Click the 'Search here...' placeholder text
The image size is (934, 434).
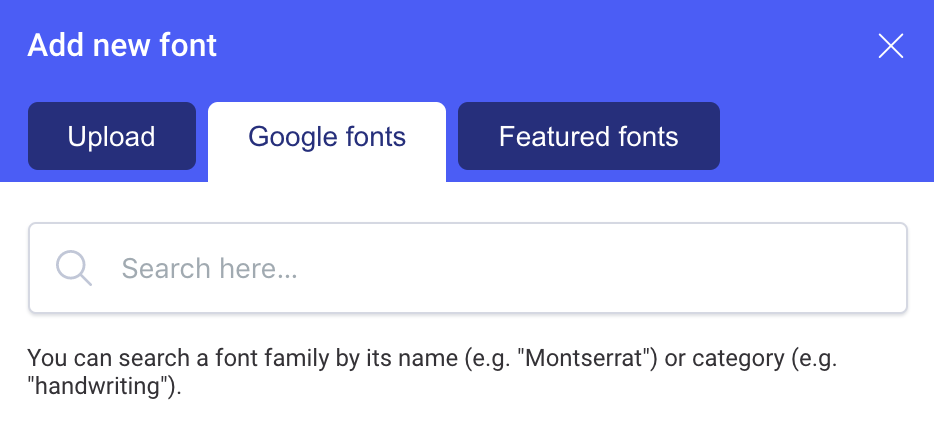pos(209,268)
